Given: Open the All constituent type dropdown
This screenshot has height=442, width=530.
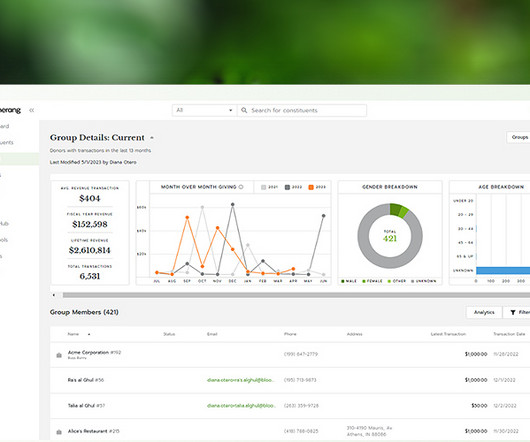Looking at the screenshot, I should pyautogui.click(x=205, y=110).
